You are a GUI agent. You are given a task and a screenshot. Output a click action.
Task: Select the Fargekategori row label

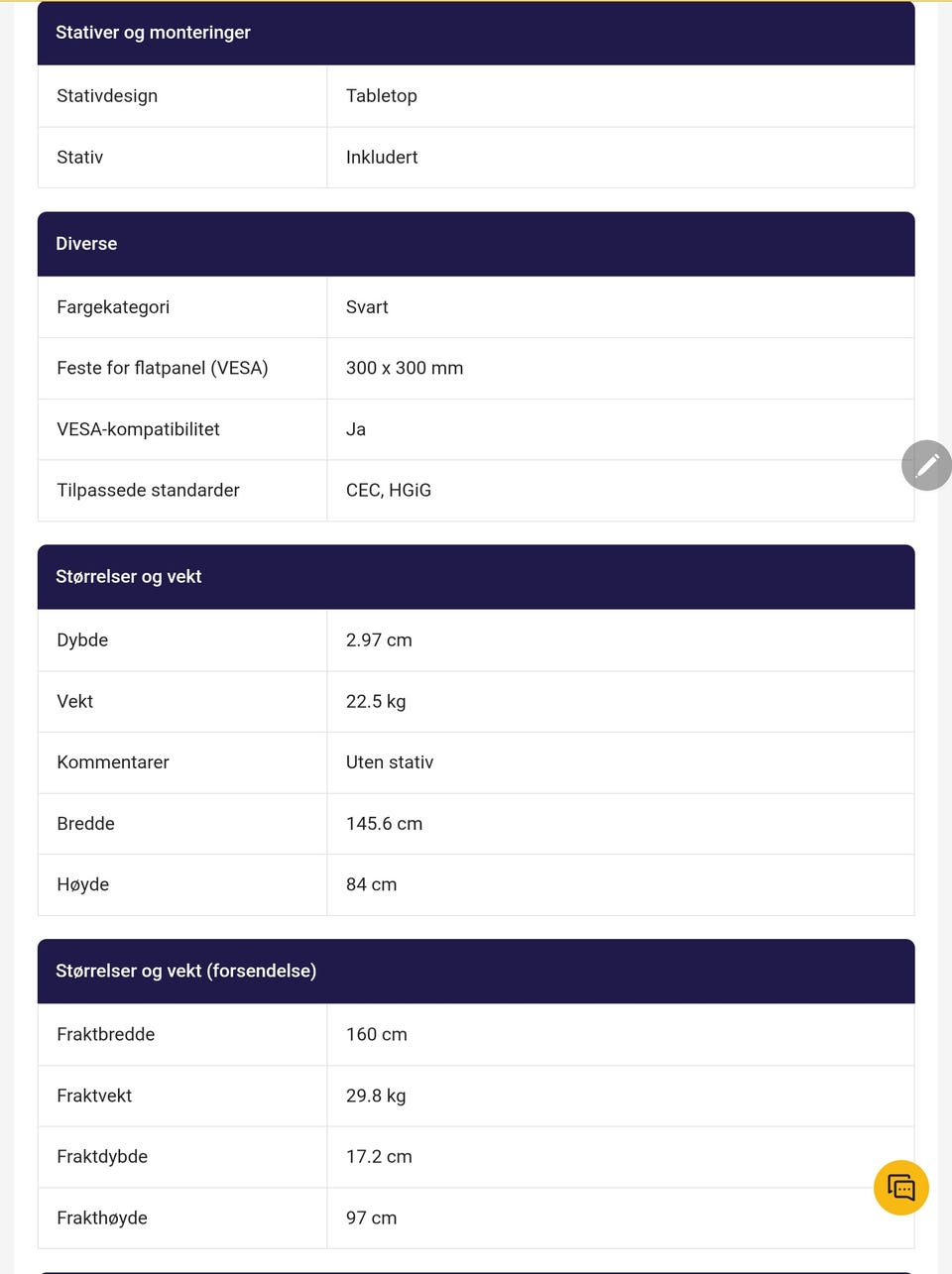pos(113,307)
